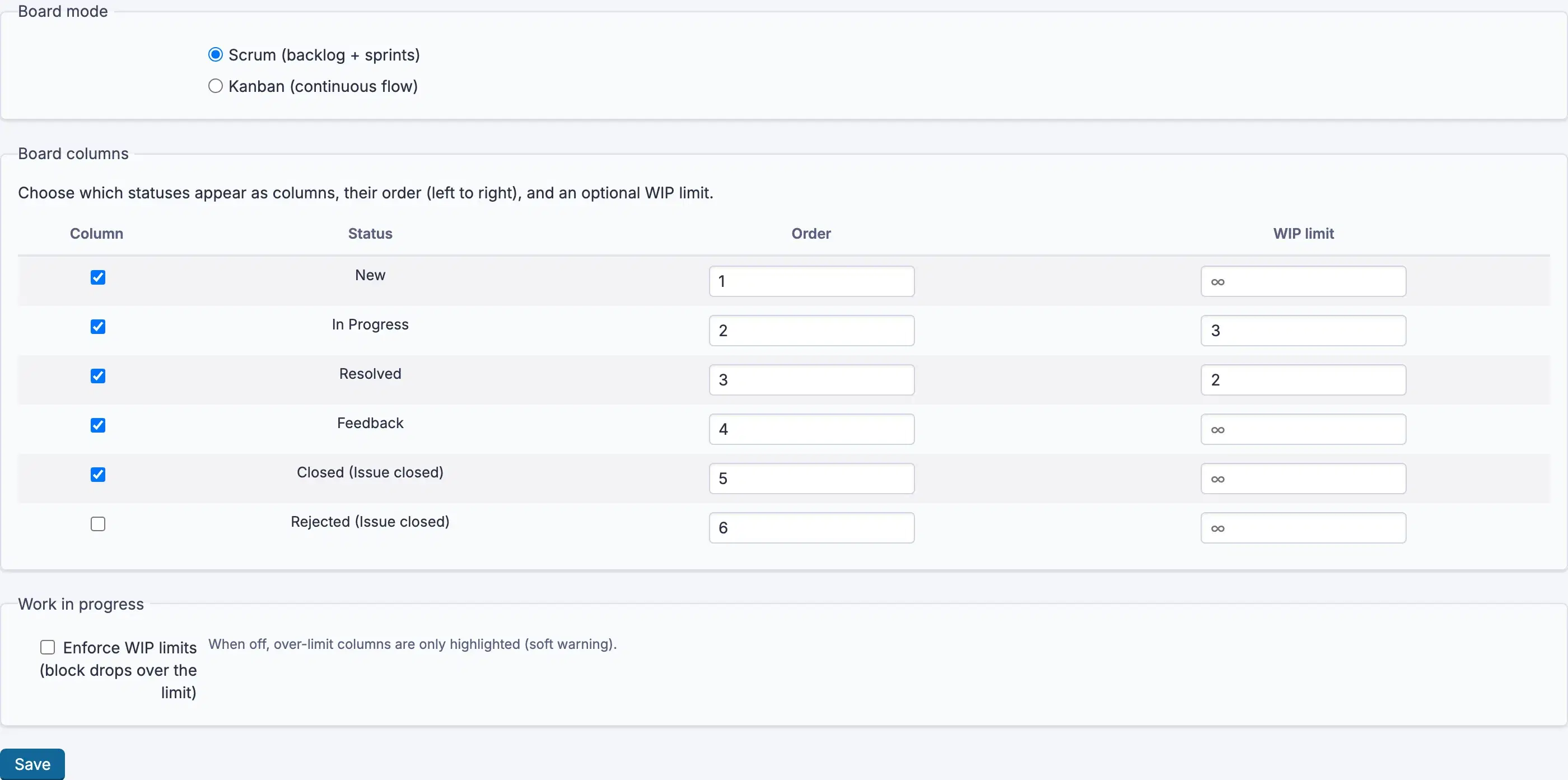Uncheck the New status column checkbox
Viewport: 1568px width, 780px height.
coord(98,278)
